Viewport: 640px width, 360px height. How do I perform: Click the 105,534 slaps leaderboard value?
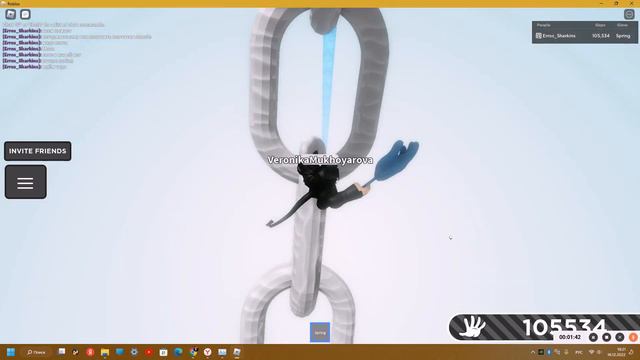pyautogui.click(x=601, y=36)
